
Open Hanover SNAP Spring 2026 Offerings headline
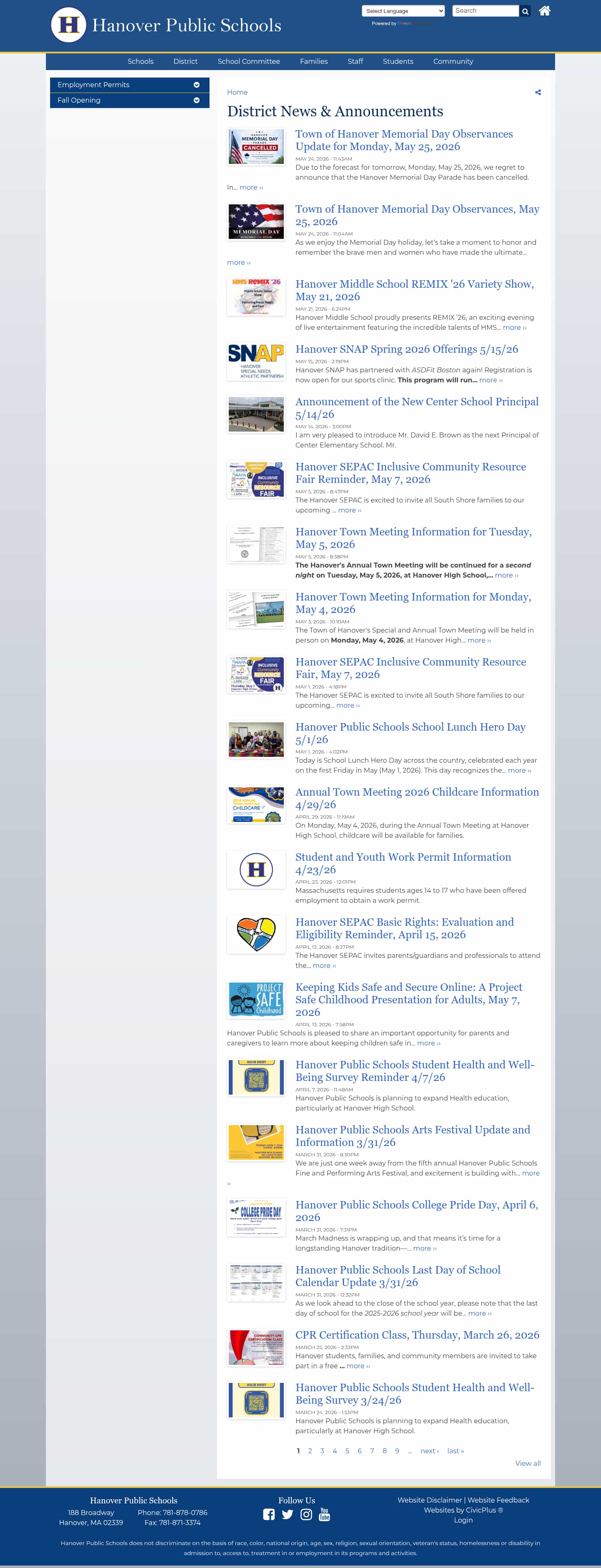click(407, 349)
